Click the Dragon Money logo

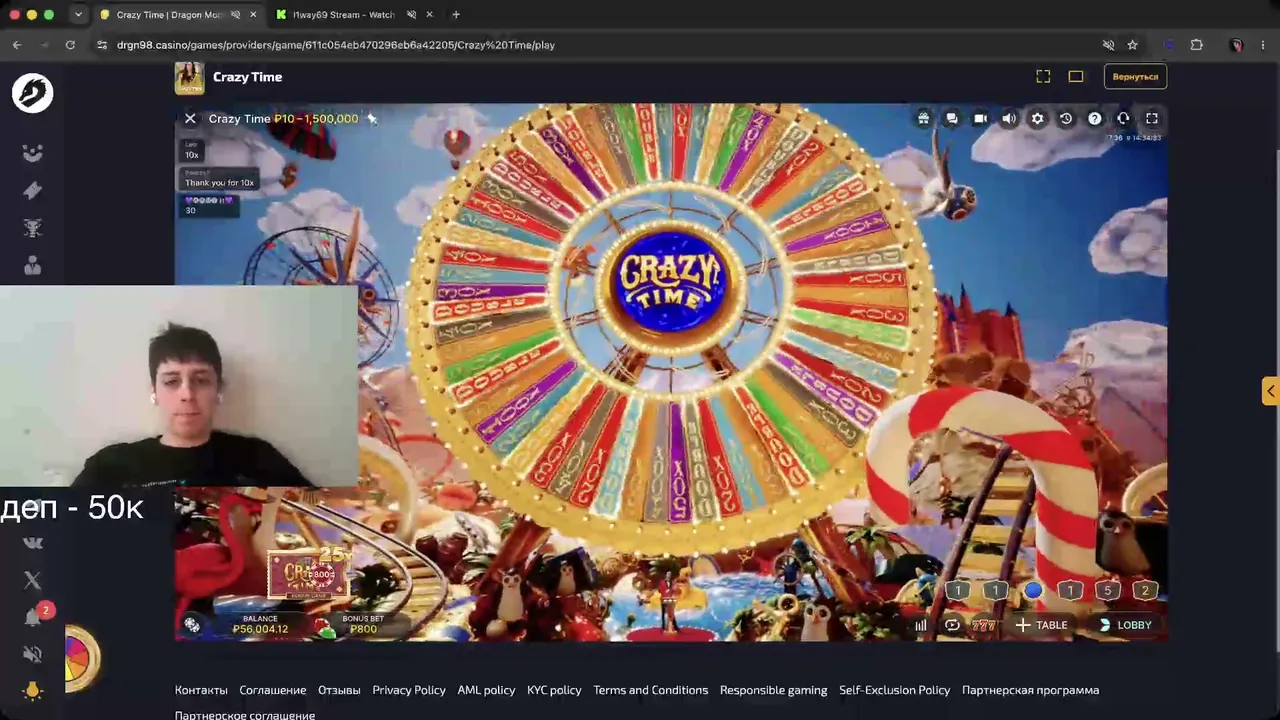(x=32, y=93)
